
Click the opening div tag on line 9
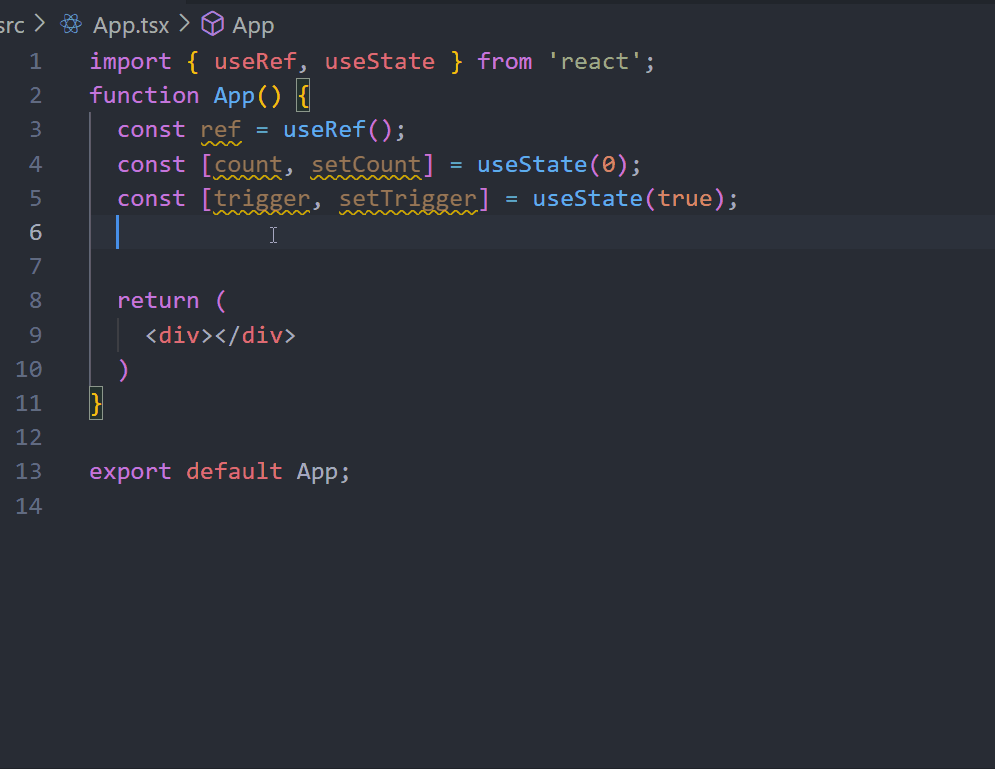[x=179, y=335]
